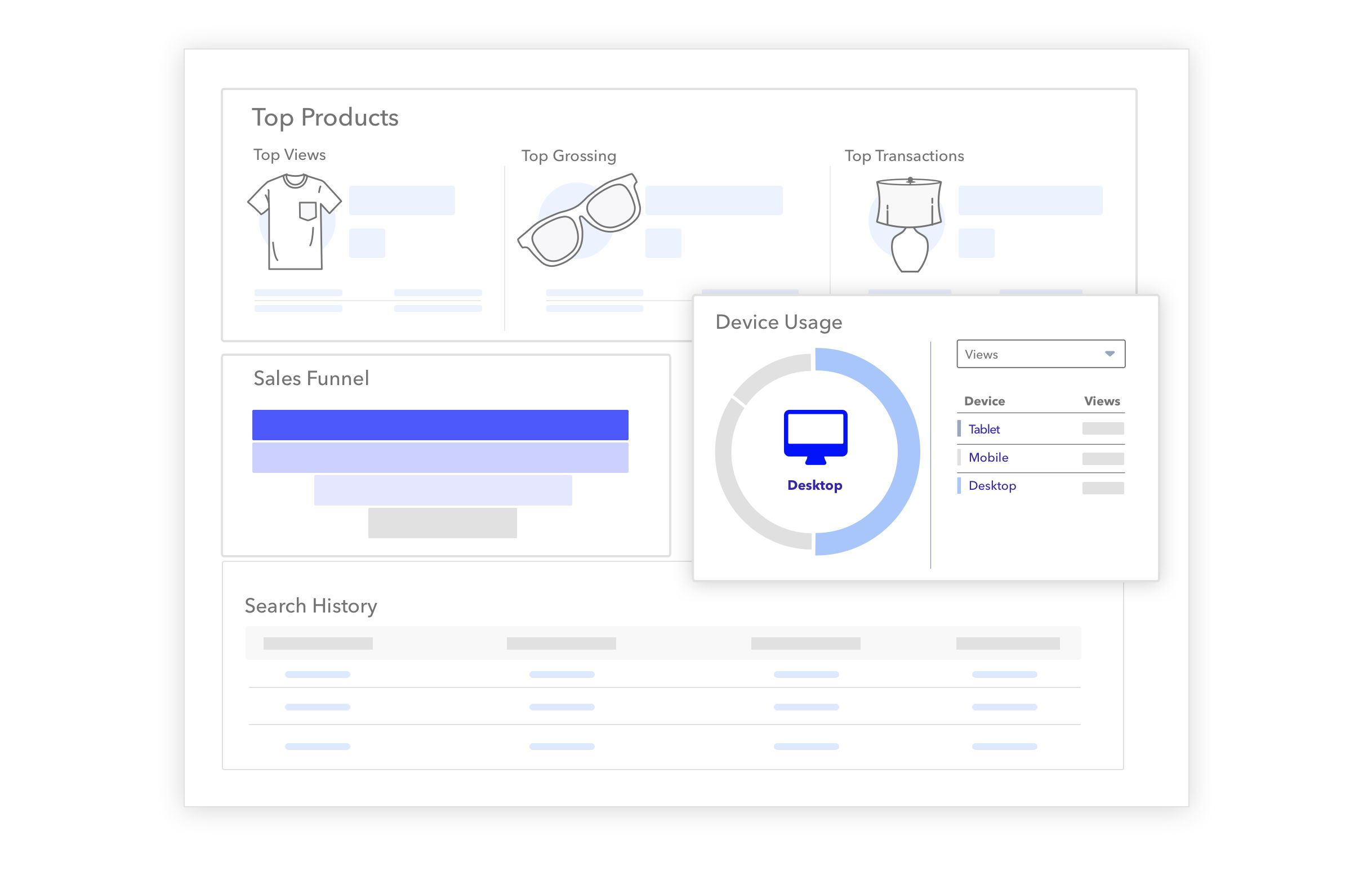
Task: Click the gray bottom funnel bar
Action: tap(442, 523)
